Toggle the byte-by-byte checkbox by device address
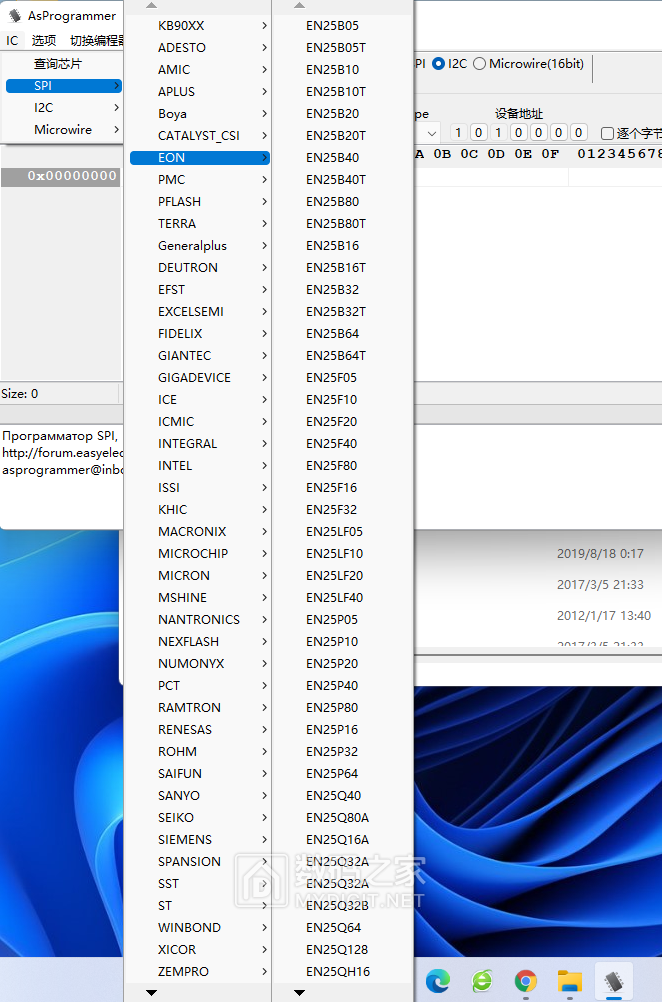 pyautogui.click(x=608, y=133)
